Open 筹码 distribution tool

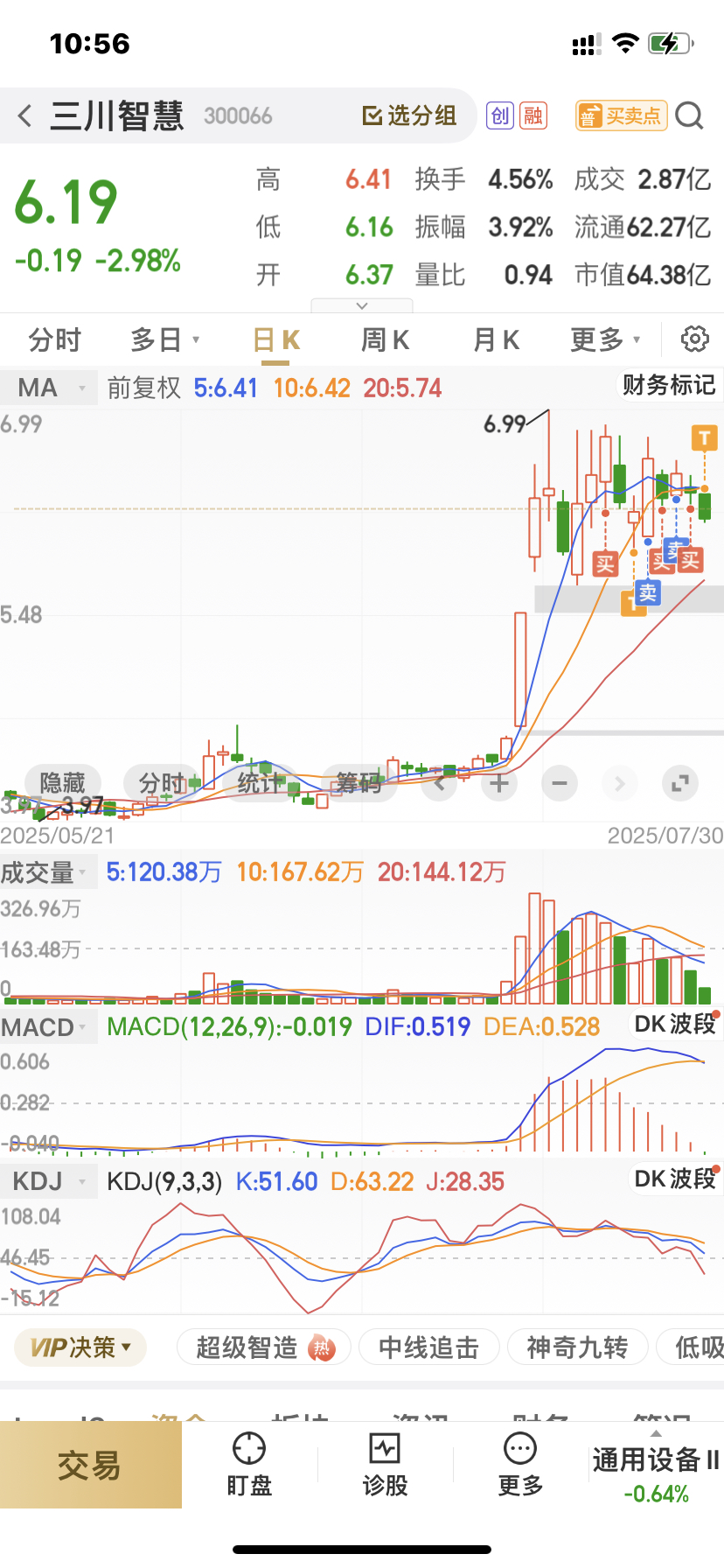click(x=359, y=782)
